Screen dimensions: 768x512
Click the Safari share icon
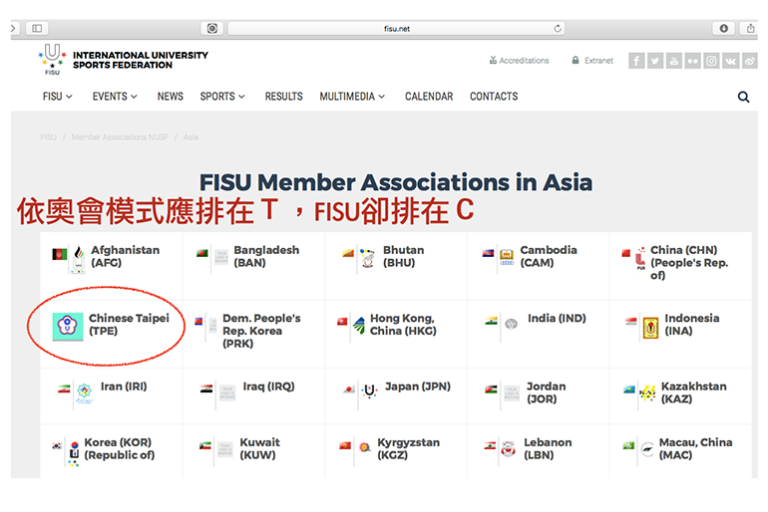[750, 28]
